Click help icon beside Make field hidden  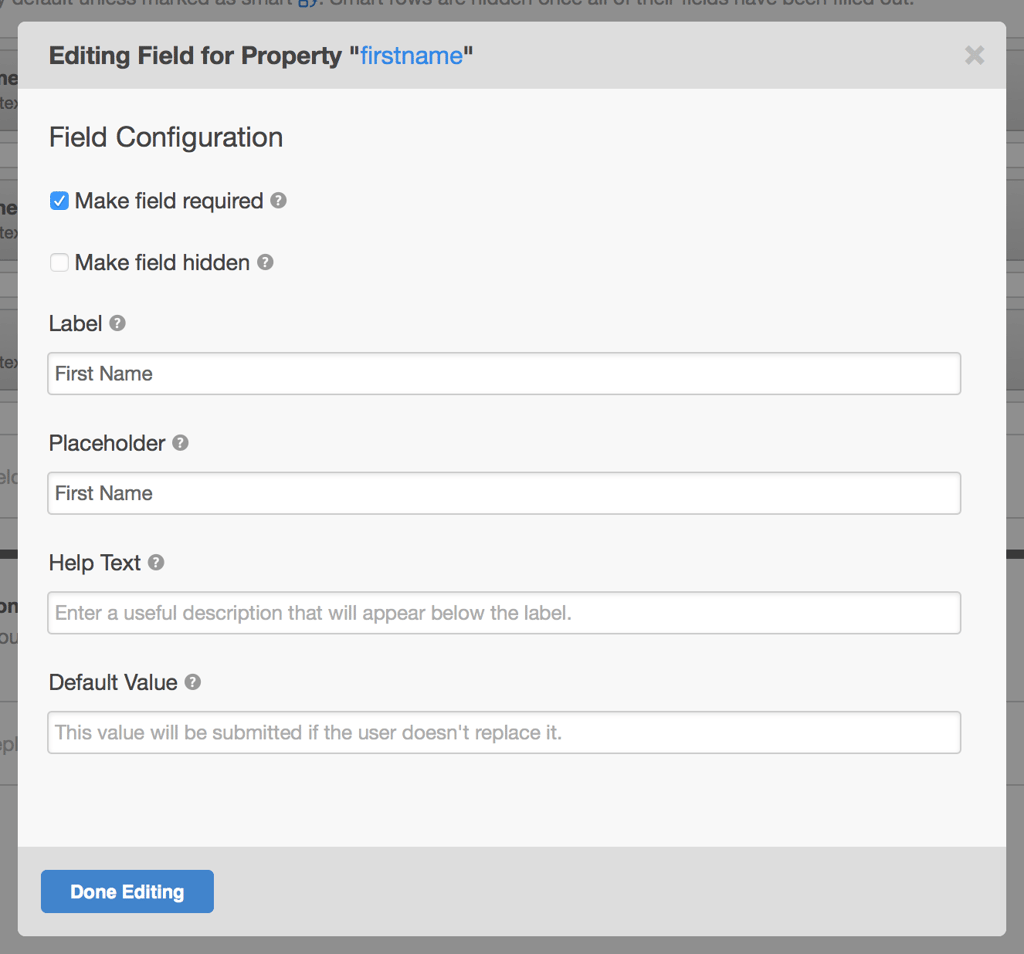(265, 262)
